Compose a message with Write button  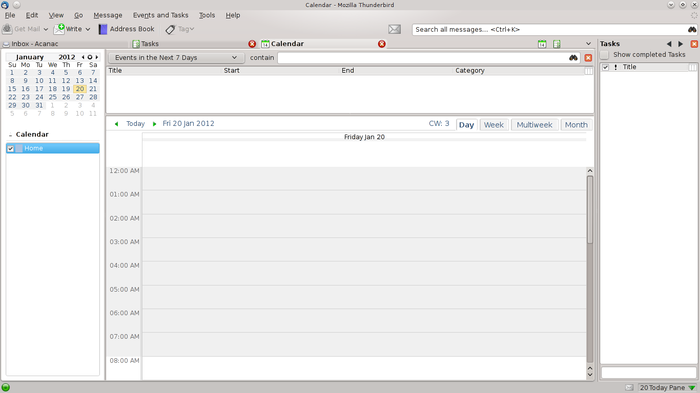68,29
